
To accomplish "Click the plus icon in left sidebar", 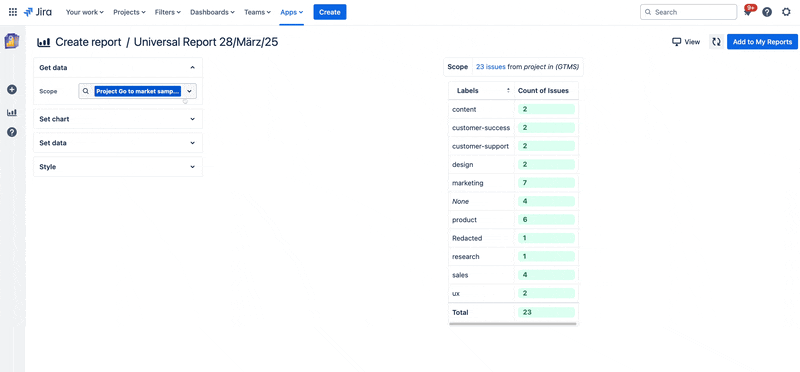I will click(x=12, y=89).
